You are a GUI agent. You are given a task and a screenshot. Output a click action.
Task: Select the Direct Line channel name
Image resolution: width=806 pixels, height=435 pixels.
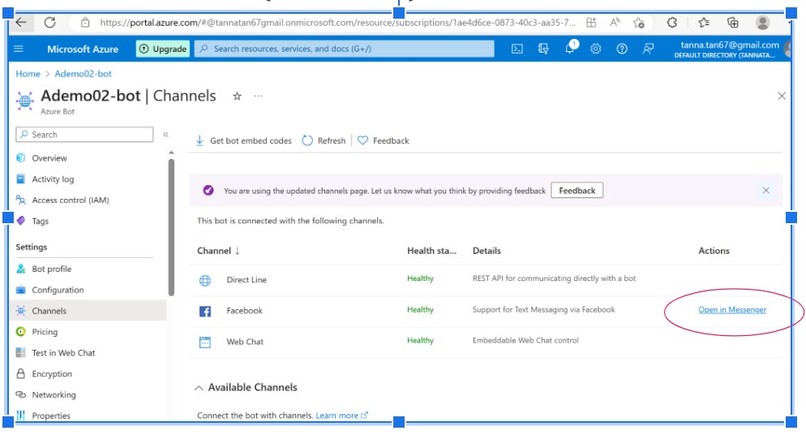(246, 280)
